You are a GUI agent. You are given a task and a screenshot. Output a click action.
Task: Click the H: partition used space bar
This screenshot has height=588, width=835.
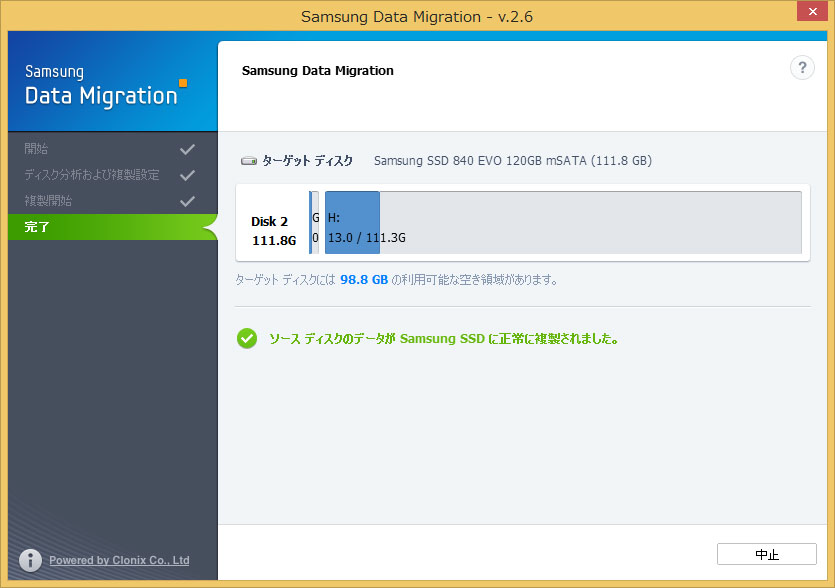[x=353, y=222]
